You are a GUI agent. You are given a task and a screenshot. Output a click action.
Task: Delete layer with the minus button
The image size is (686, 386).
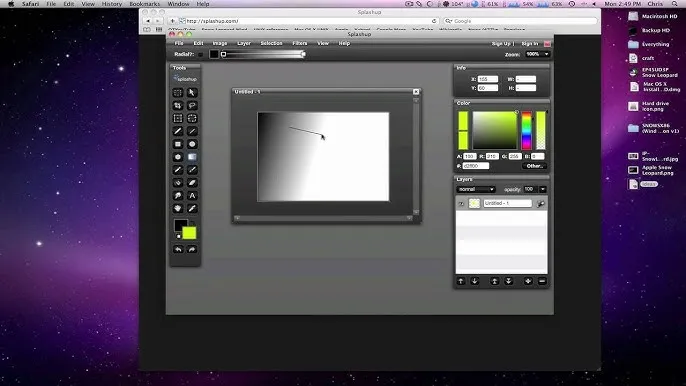(542, 281)
